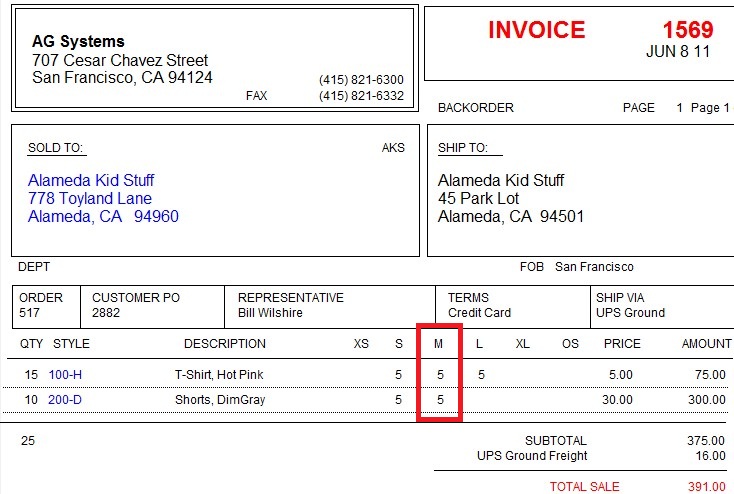The width and height of the screenshot is (734, 494).
Task: Click the Customer PO value 2882
Action: (106, 313)
